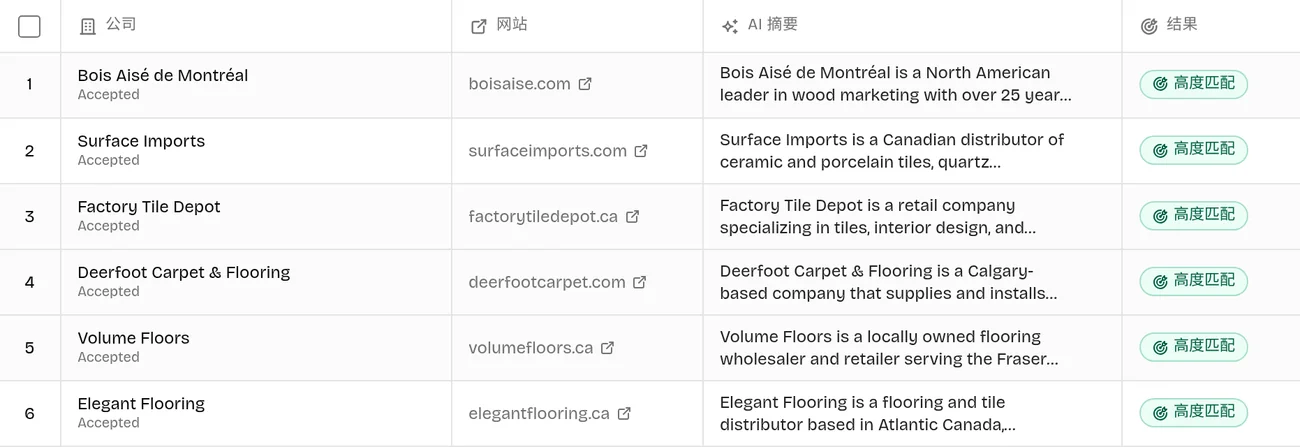The image size is (1300, 447).
Task: Open external link icon next to deerfootcarpet.com
Action: point(640,282)
